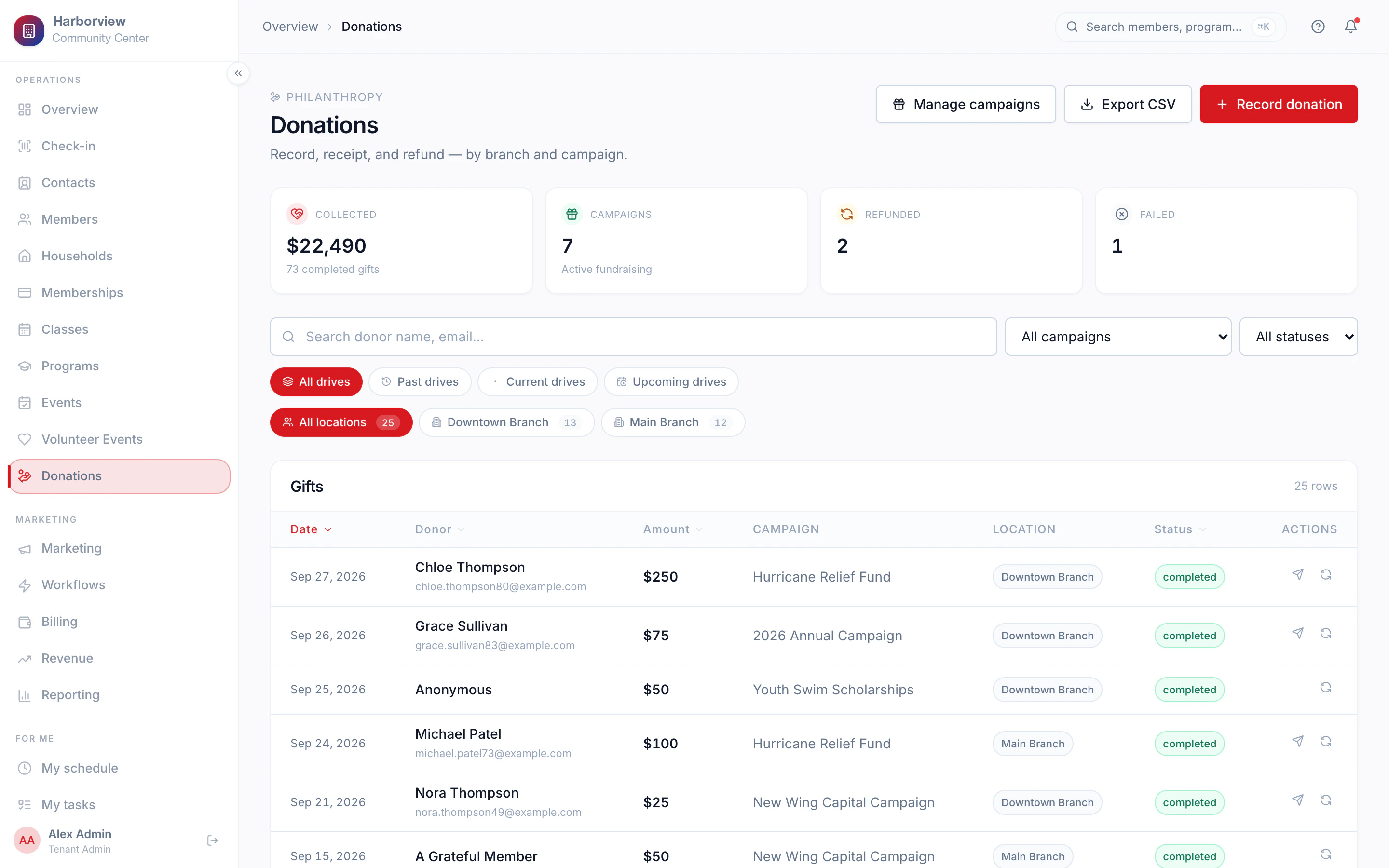Filter by Upcoming drives
This screenshot has width=1389, height=868.
(671, 382)
